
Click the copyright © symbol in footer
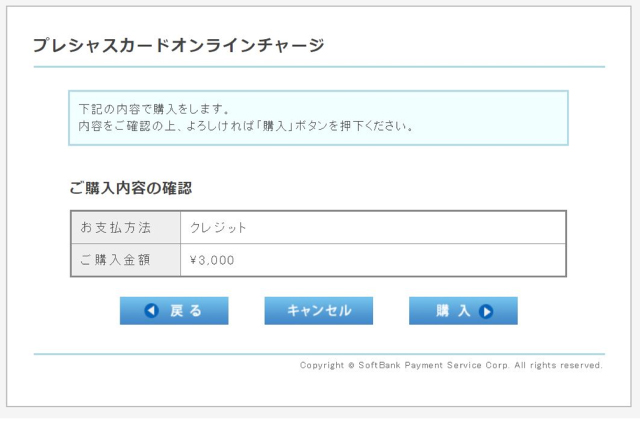pos(351,365)
